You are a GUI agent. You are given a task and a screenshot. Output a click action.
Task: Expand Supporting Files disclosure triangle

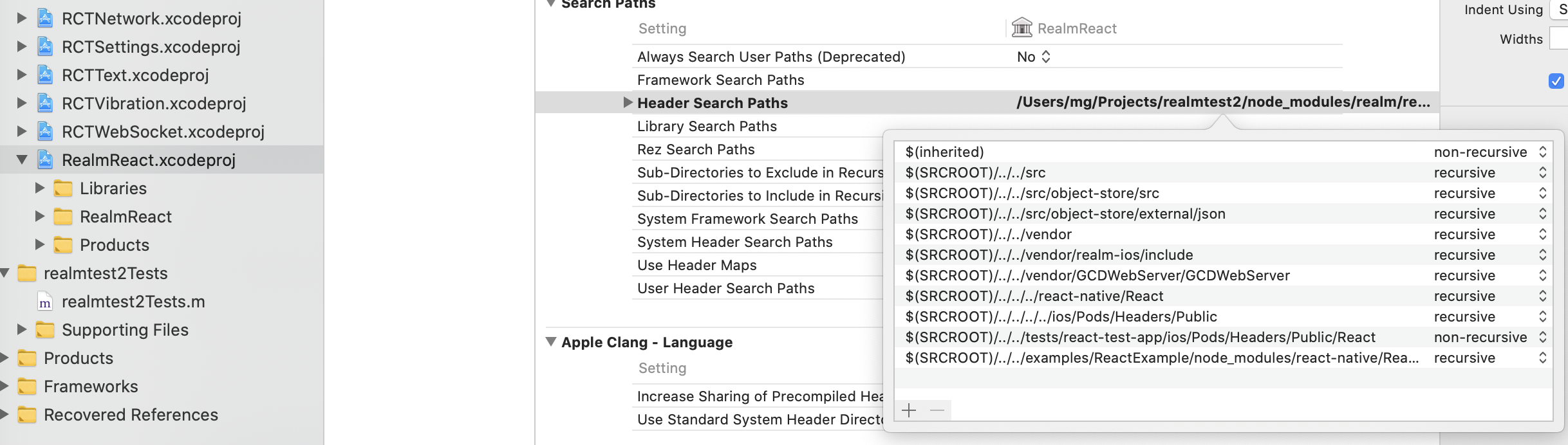click(x=21, y=330)
